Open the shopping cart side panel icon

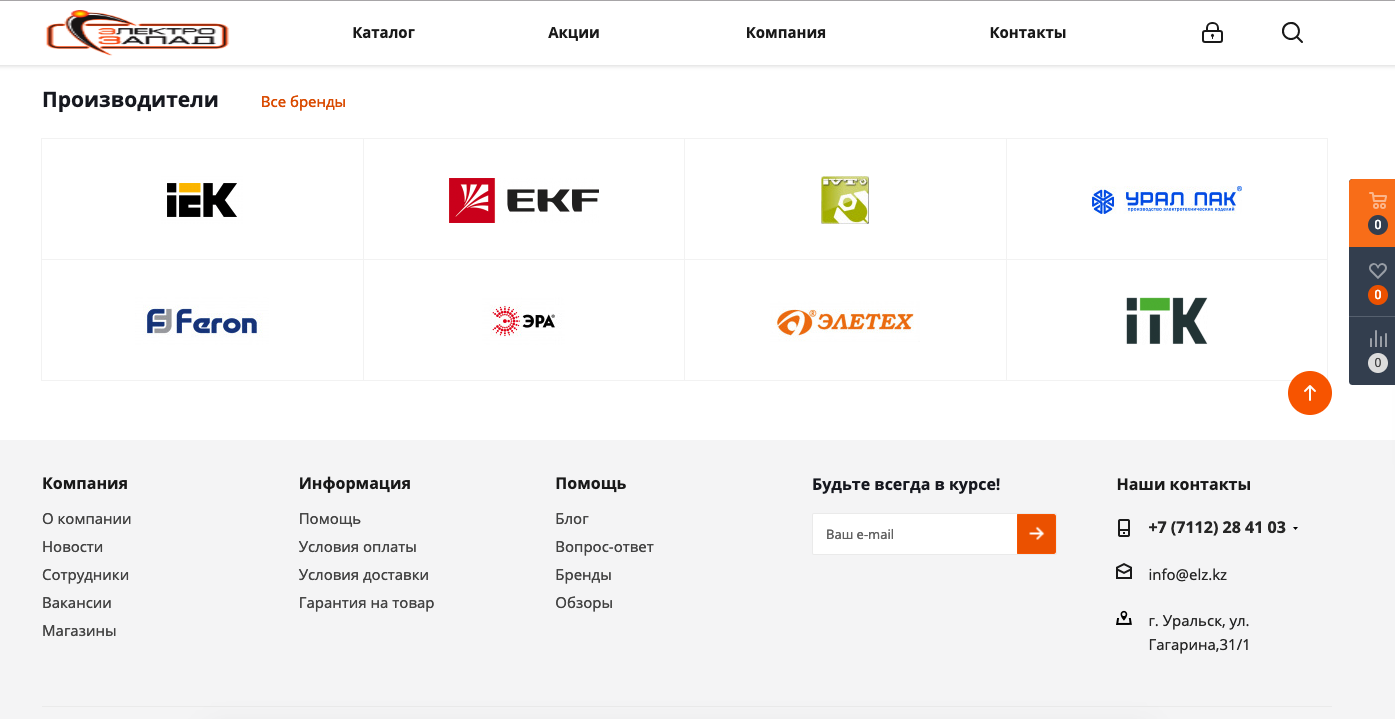1378,200
